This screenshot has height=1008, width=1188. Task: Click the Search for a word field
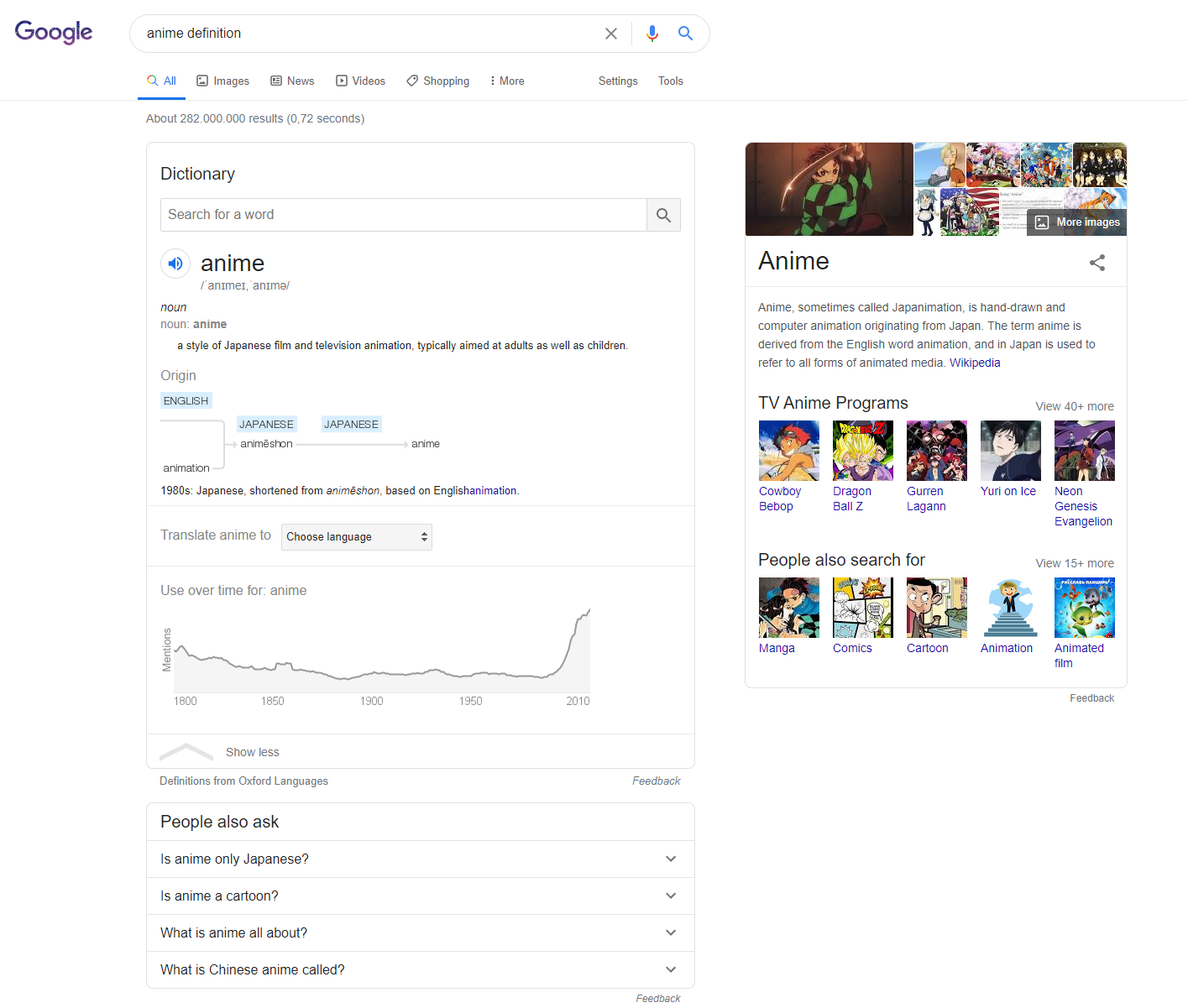(403, 215)
